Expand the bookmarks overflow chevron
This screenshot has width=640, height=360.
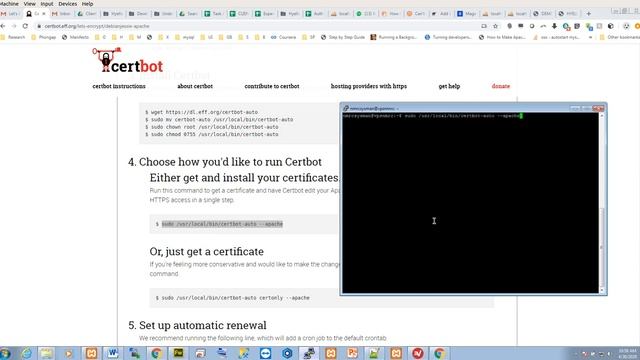point(590,37)
